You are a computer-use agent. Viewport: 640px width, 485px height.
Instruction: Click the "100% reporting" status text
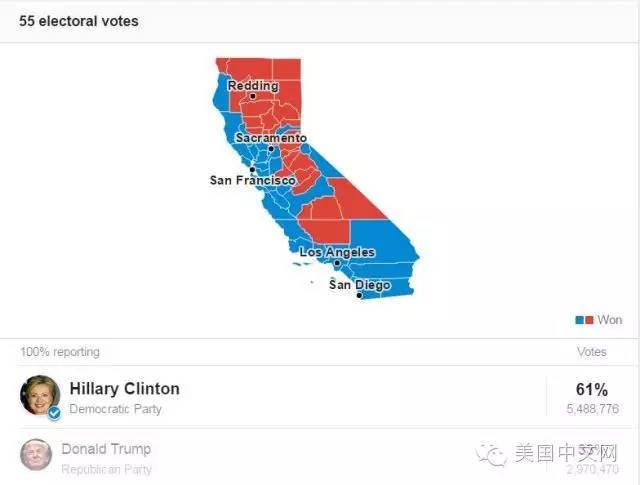point(59,352)
